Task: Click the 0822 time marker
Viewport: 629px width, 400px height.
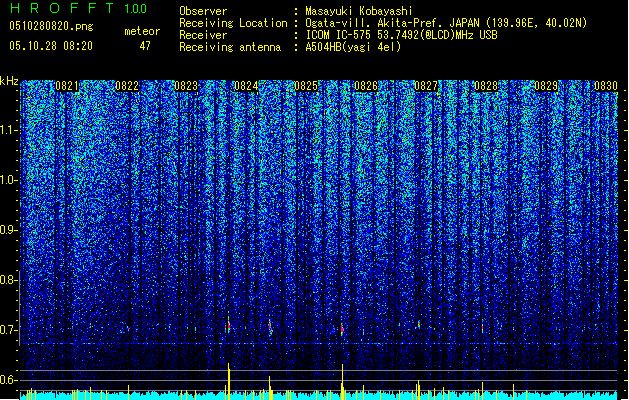Action: (x=127, y=86)
